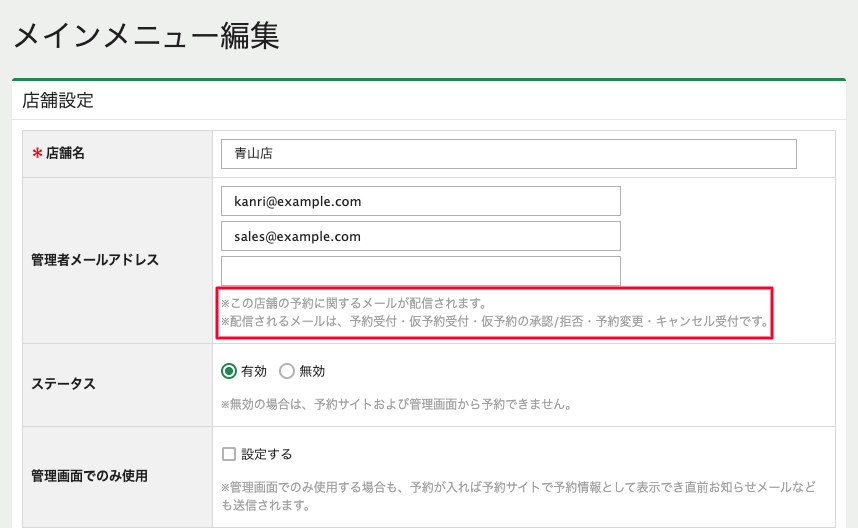Screen dimensions: 858x528
Task: Click the 店舗名 input containing 青山店
Action: pos(508,154)
